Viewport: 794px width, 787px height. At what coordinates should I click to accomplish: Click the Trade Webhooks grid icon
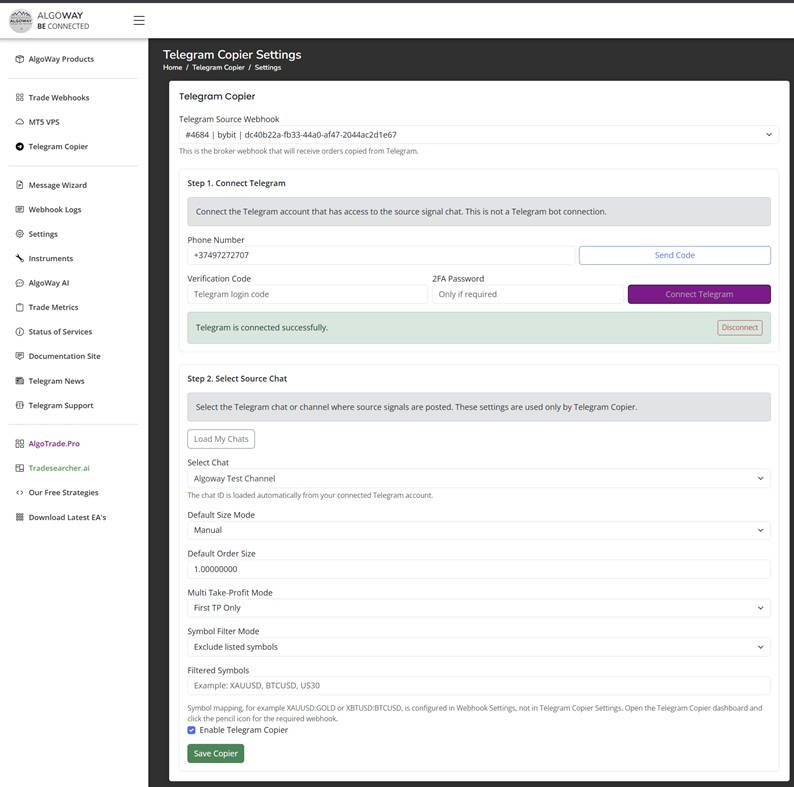[x=20, y=97]
